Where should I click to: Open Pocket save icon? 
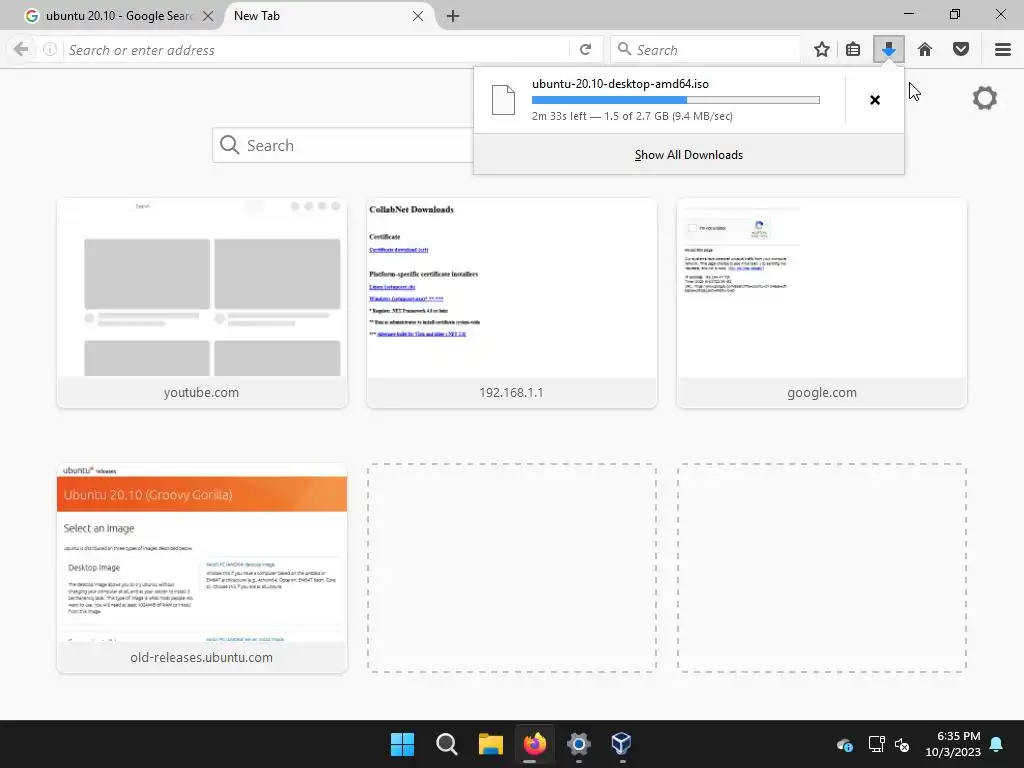pyautogui.click(x=961, y=50)
